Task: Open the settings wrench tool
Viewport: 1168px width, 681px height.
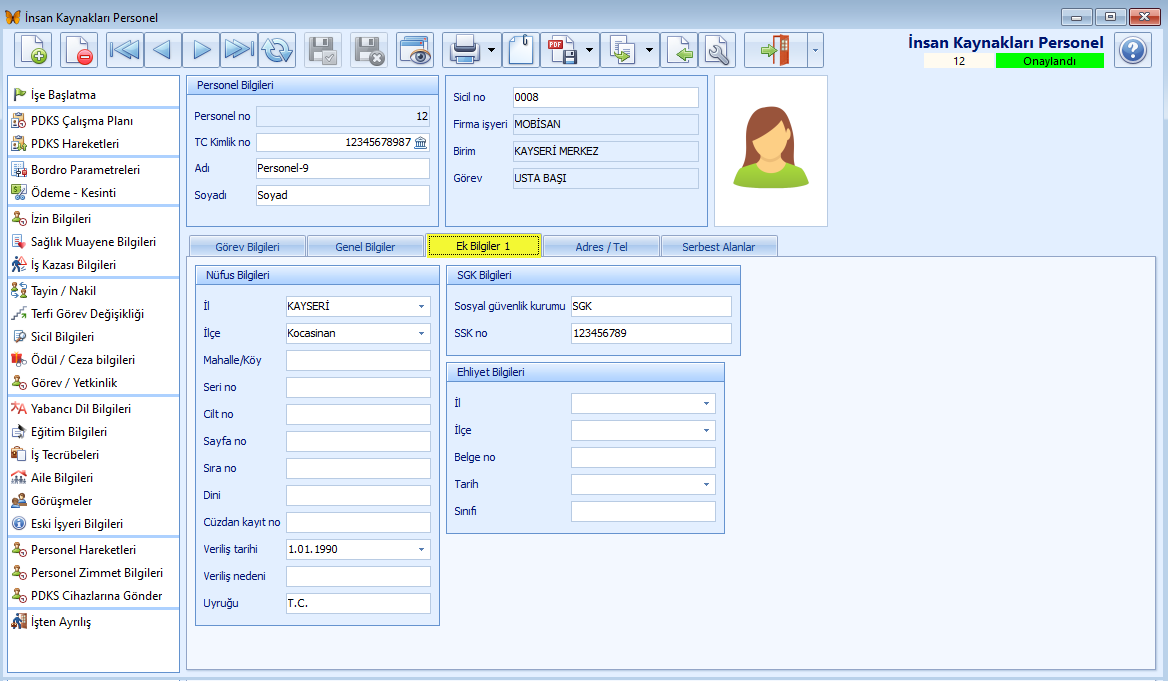Action: point(717,50)
